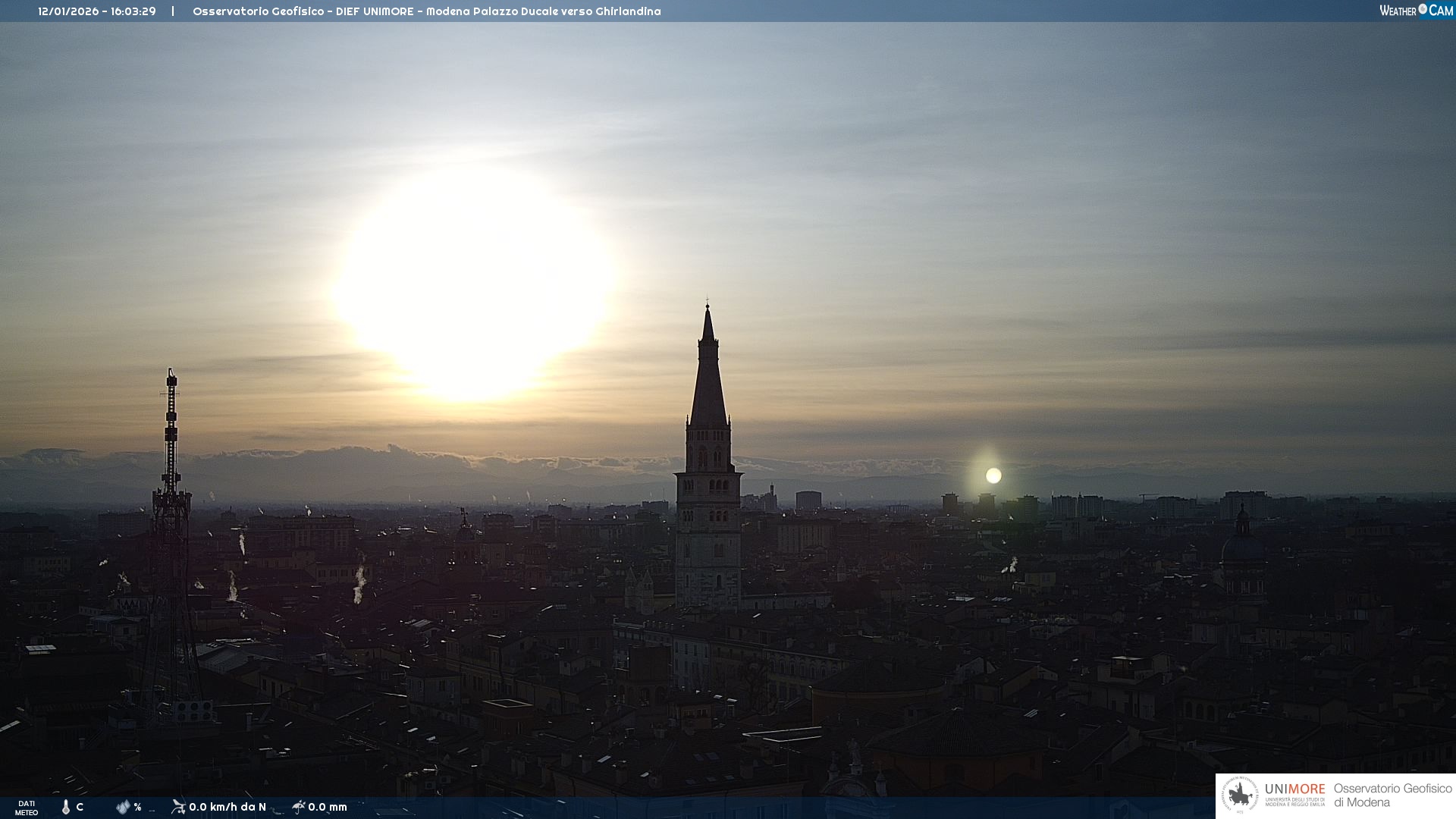Screen dimensions: 1456x819
Task: Click the DATI METEO label
Action: coord(27,808)
